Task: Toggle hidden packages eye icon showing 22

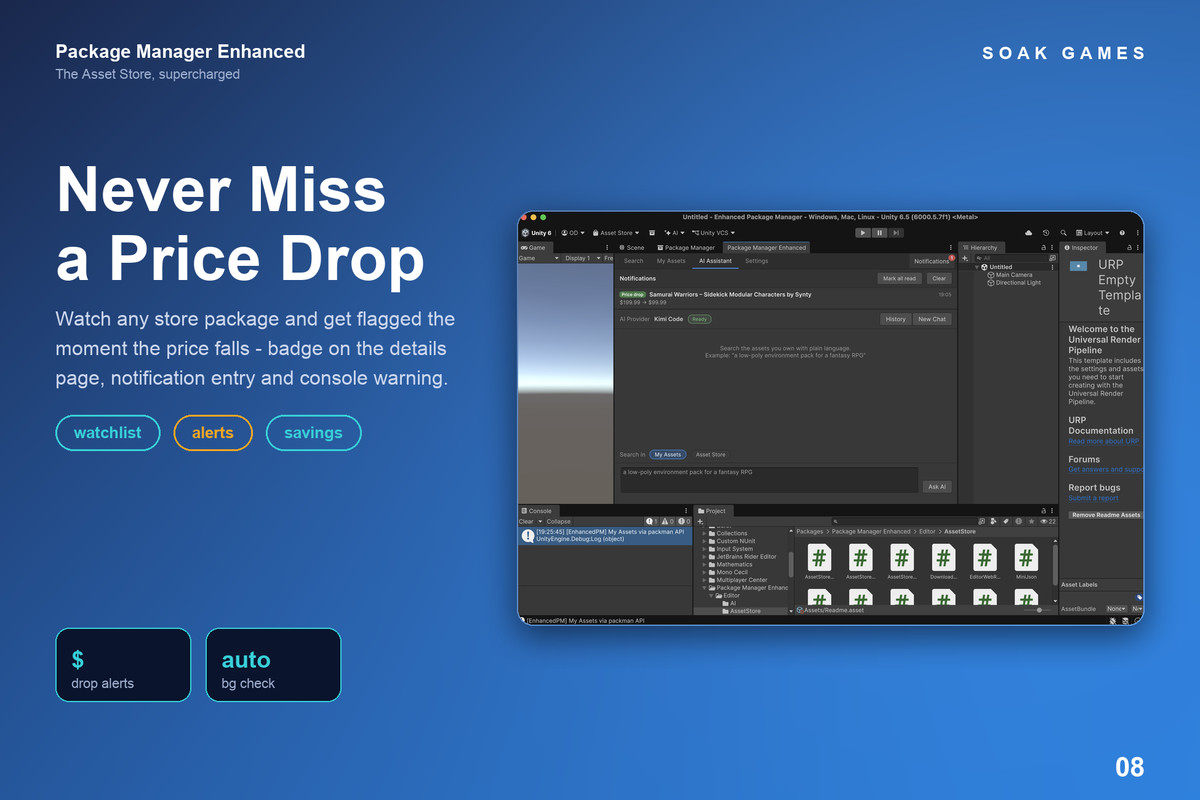Action: pos(1048,521)
